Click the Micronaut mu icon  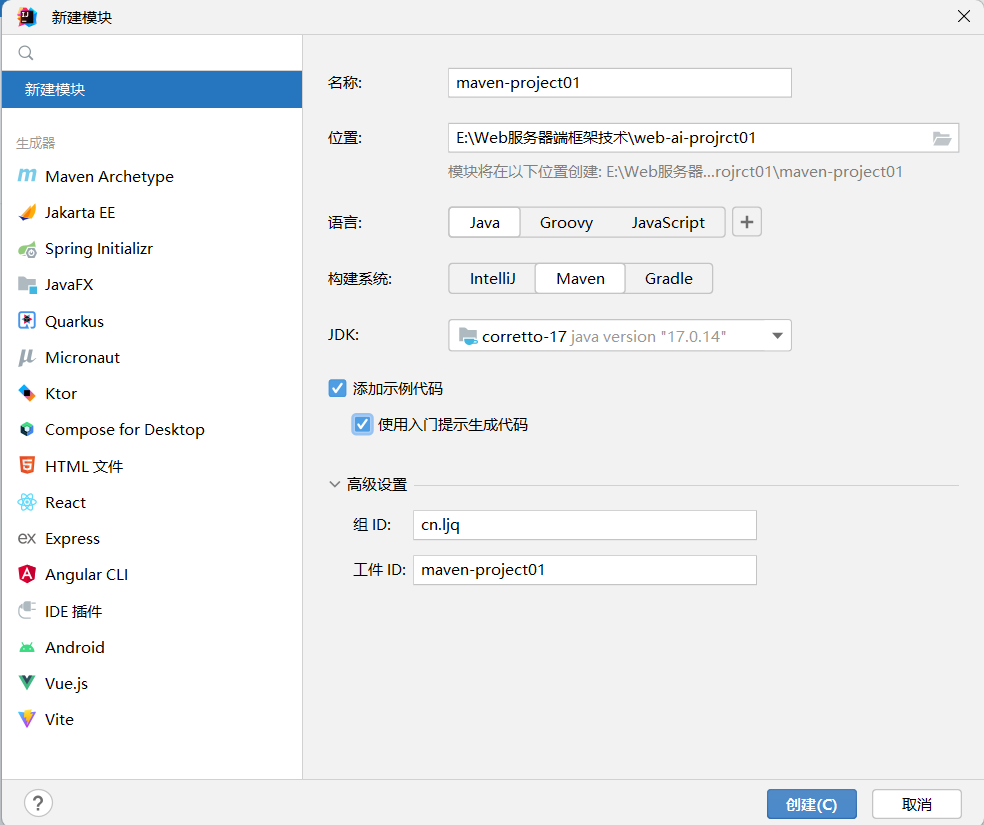27,357
